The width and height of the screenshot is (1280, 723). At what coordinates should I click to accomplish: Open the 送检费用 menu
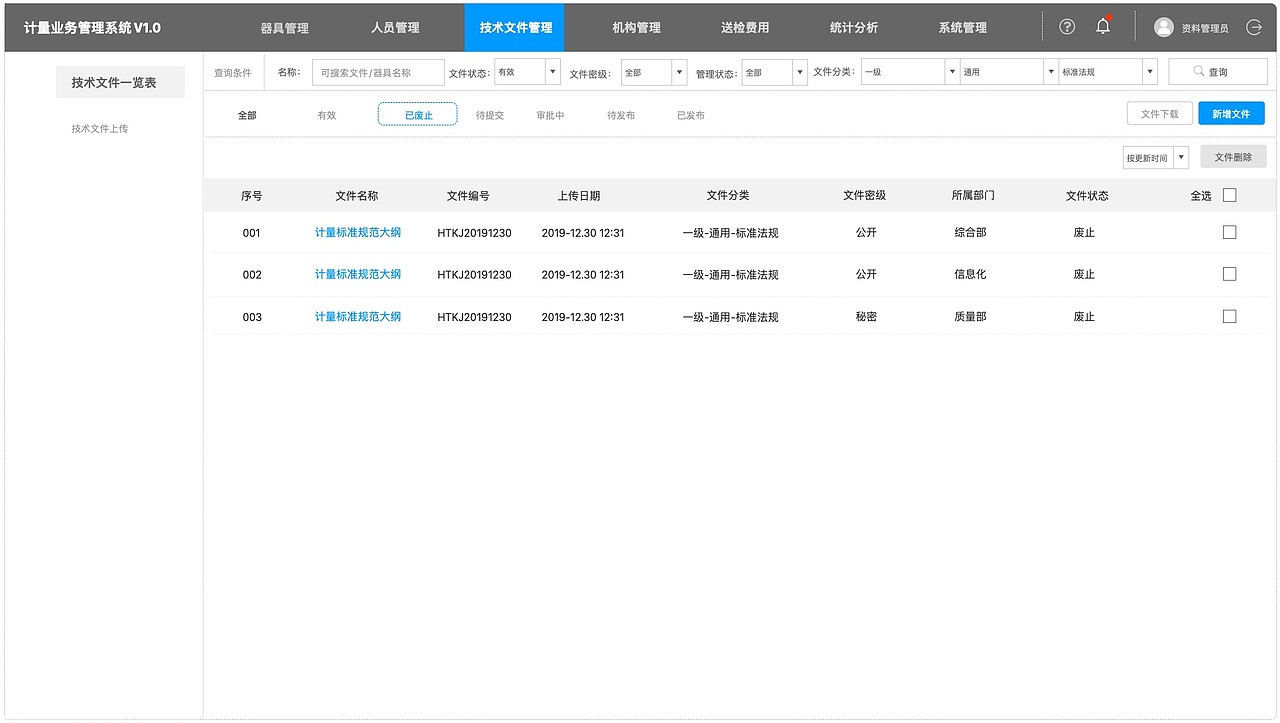click(x=745, y=28)
